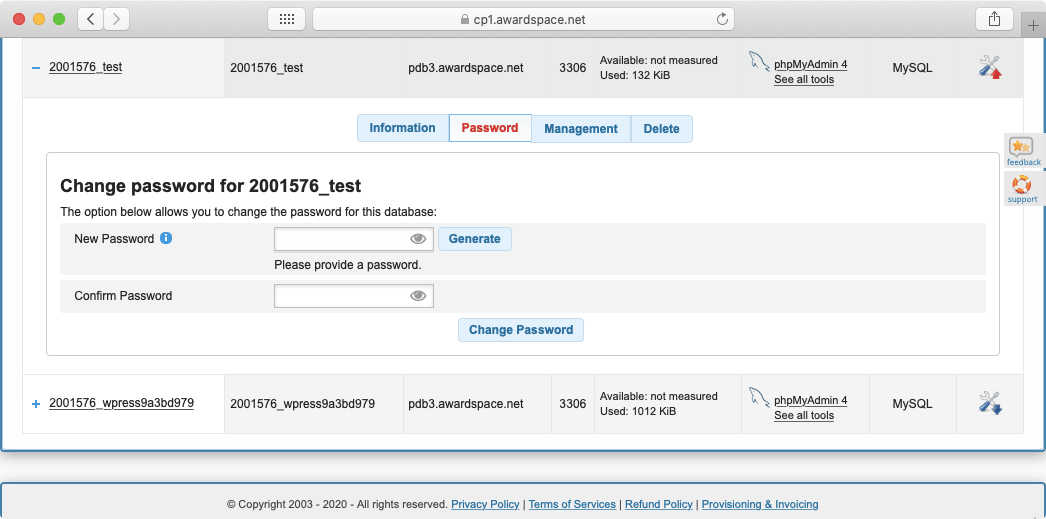Open See all tools link for 2001576_test
The width and height of the screenshot is (1046, 519).
(x=804, y=79)
